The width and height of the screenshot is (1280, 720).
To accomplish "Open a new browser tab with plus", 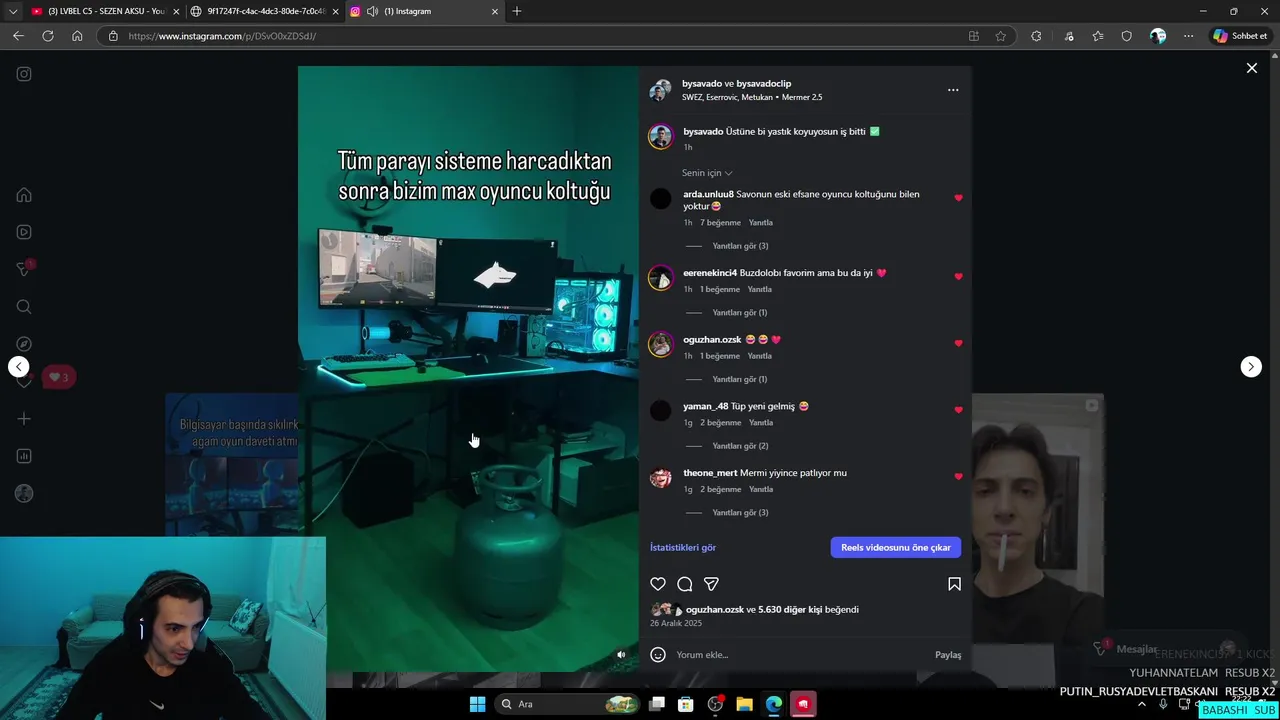I will tap(517, 11).
